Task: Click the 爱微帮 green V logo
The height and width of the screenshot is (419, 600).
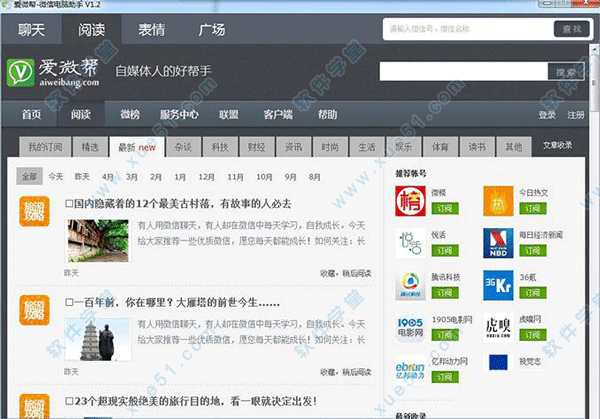Action: [20, 72]
